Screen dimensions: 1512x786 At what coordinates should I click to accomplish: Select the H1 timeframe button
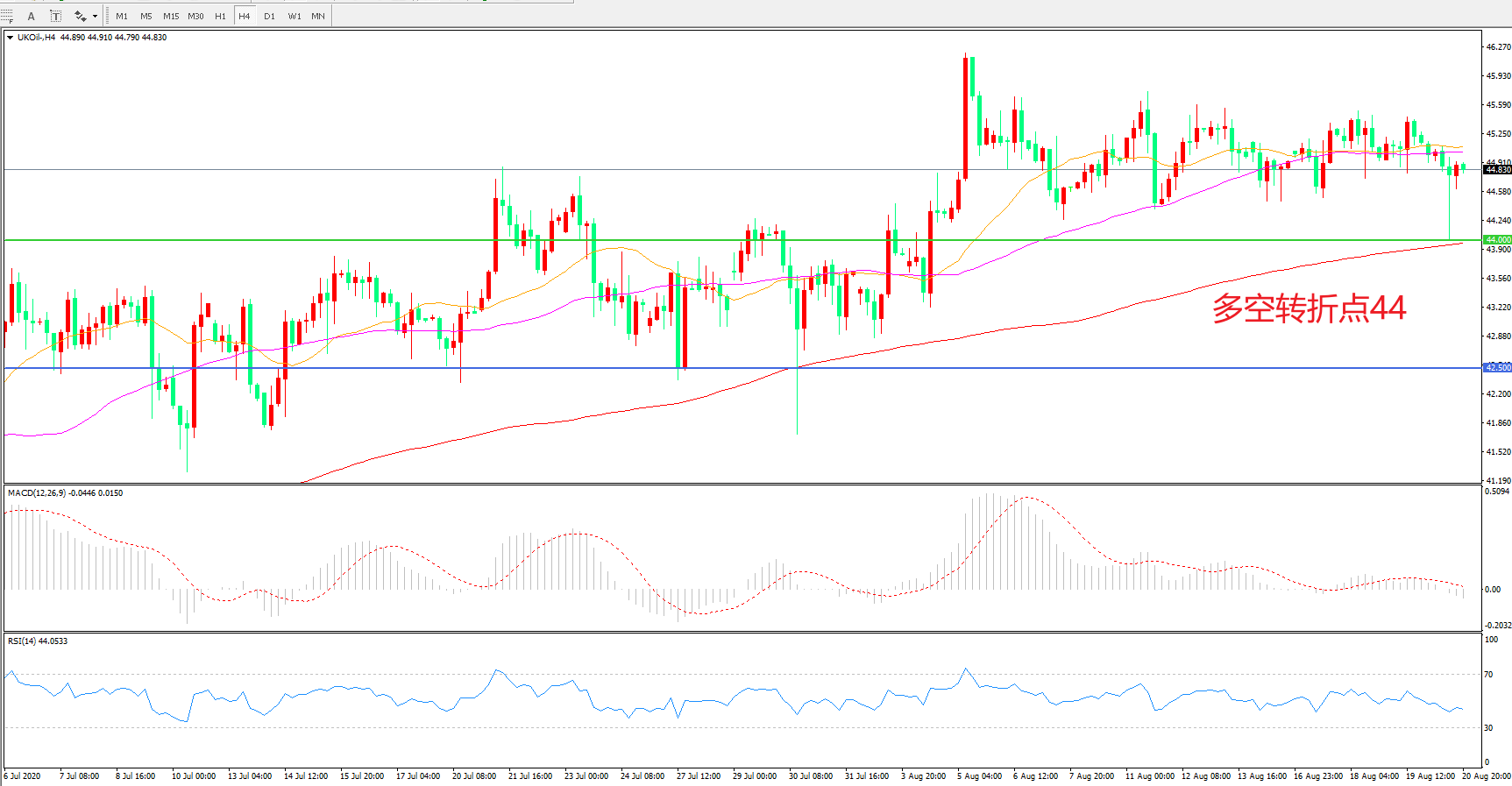point(220,16)
